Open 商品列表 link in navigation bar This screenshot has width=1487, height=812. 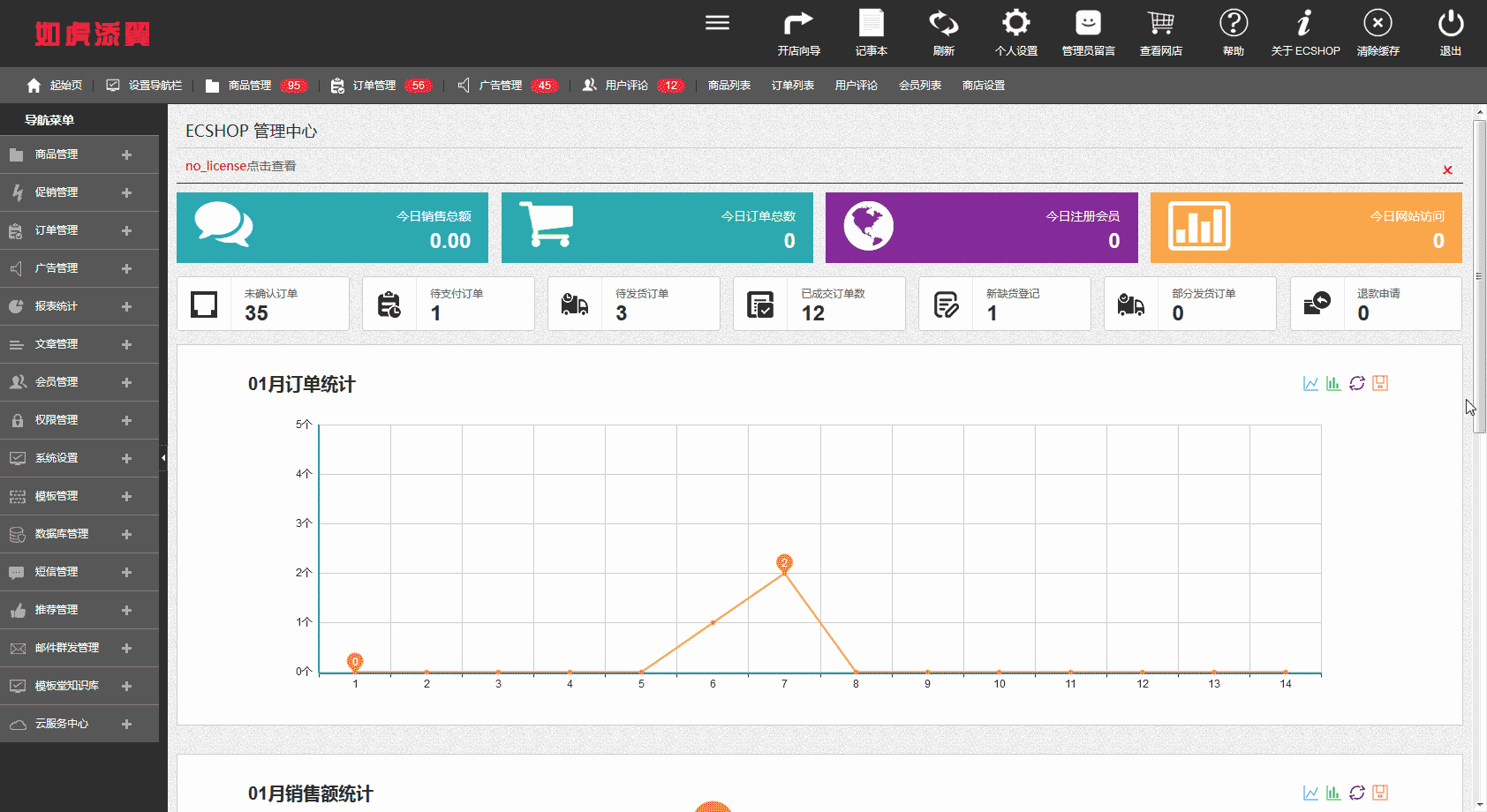(x=729, y=86)
